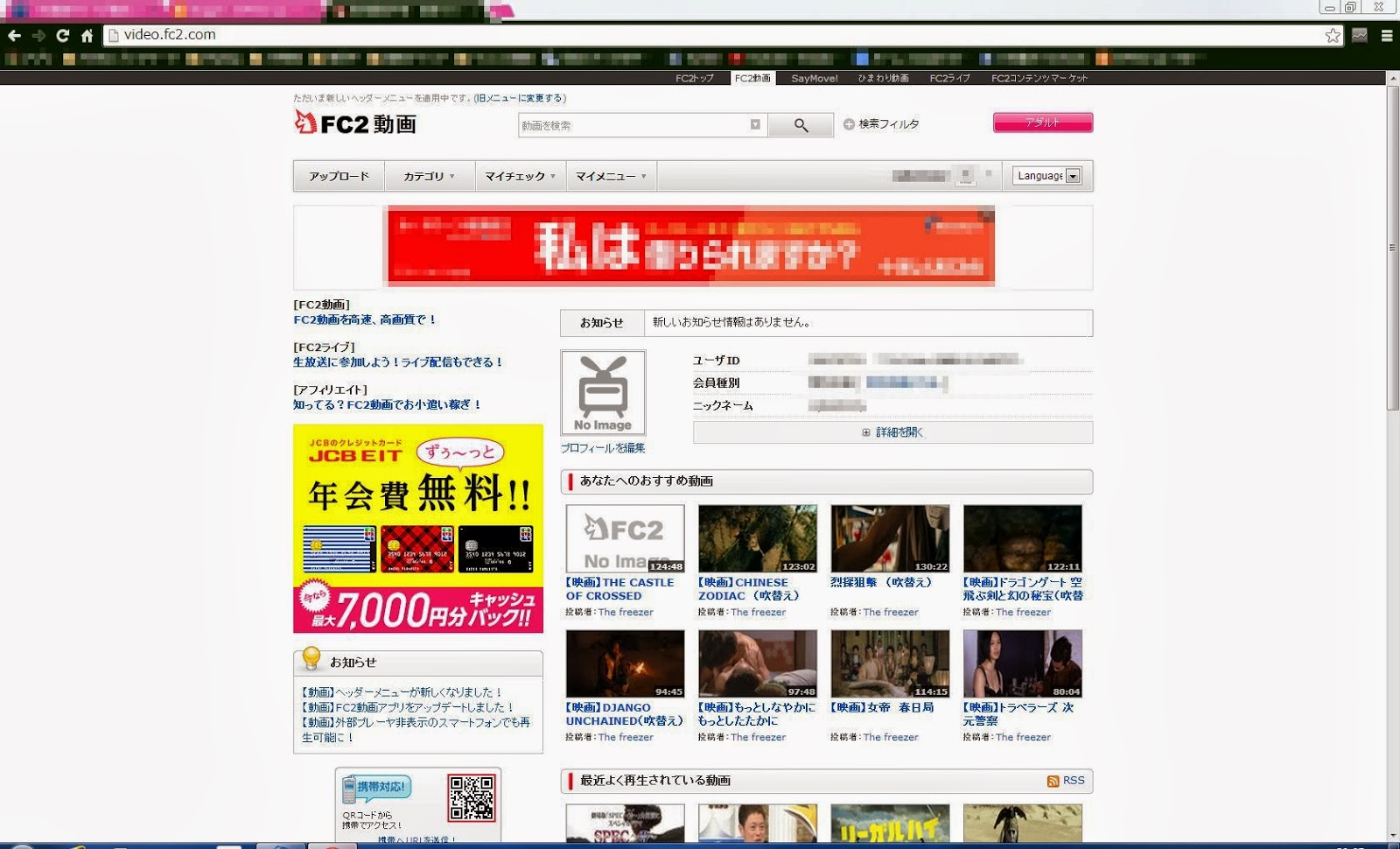
Task: Reload the page with the refresh icon
Action: 62,35
